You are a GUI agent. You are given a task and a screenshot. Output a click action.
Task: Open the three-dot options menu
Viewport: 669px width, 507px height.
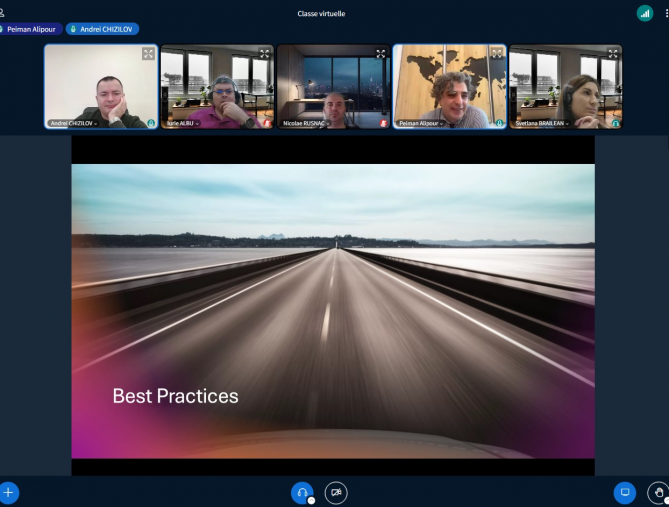tap(665, 13)
